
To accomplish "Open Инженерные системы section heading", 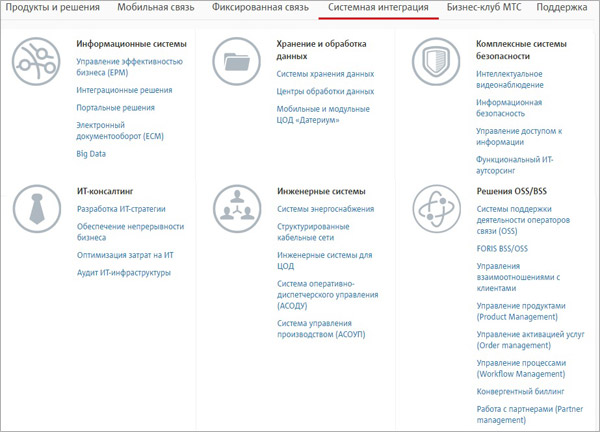I will pyautogui.click(x=321, y=191).
